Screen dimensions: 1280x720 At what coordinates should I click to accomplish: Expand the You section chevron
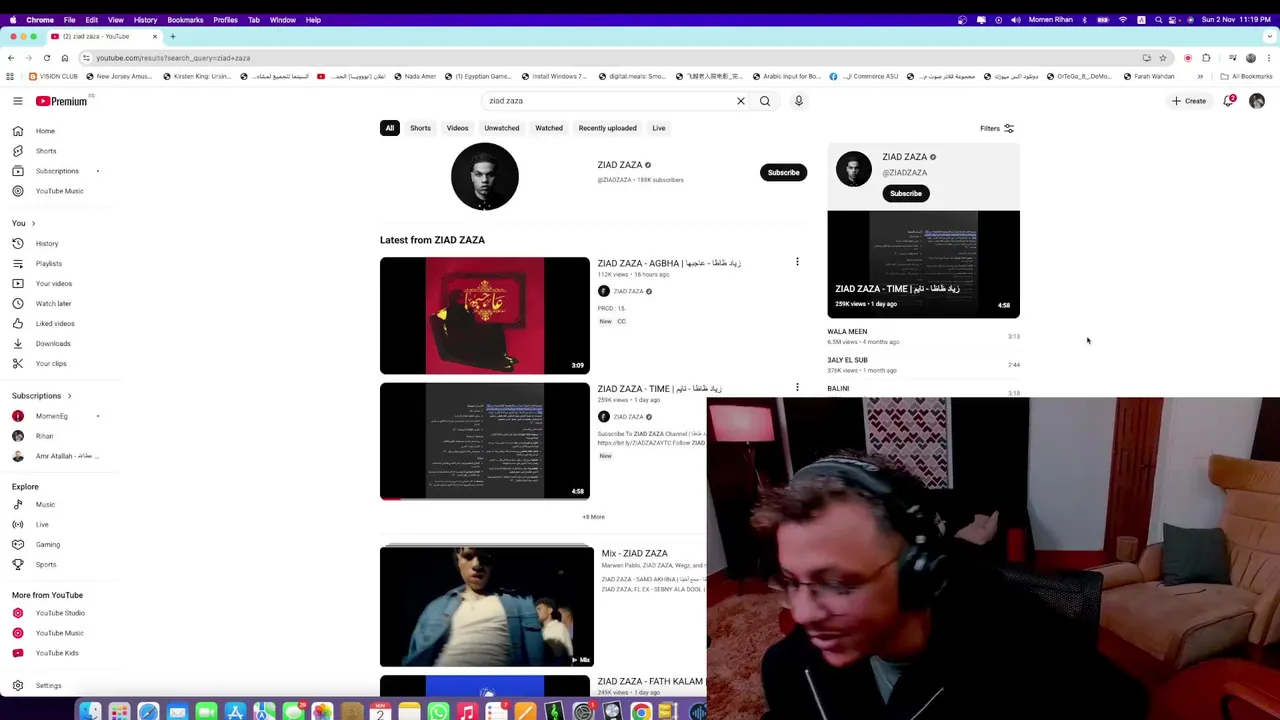(x=33, y=223)
